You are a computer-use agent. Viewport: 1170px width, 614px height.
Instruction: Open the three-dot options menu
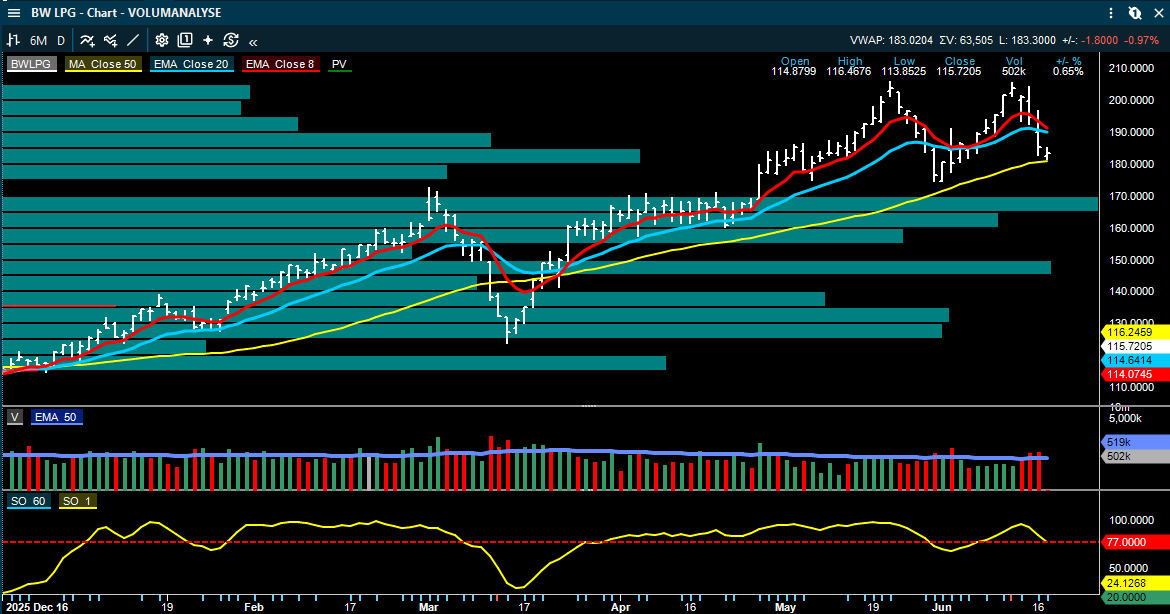1111,13
